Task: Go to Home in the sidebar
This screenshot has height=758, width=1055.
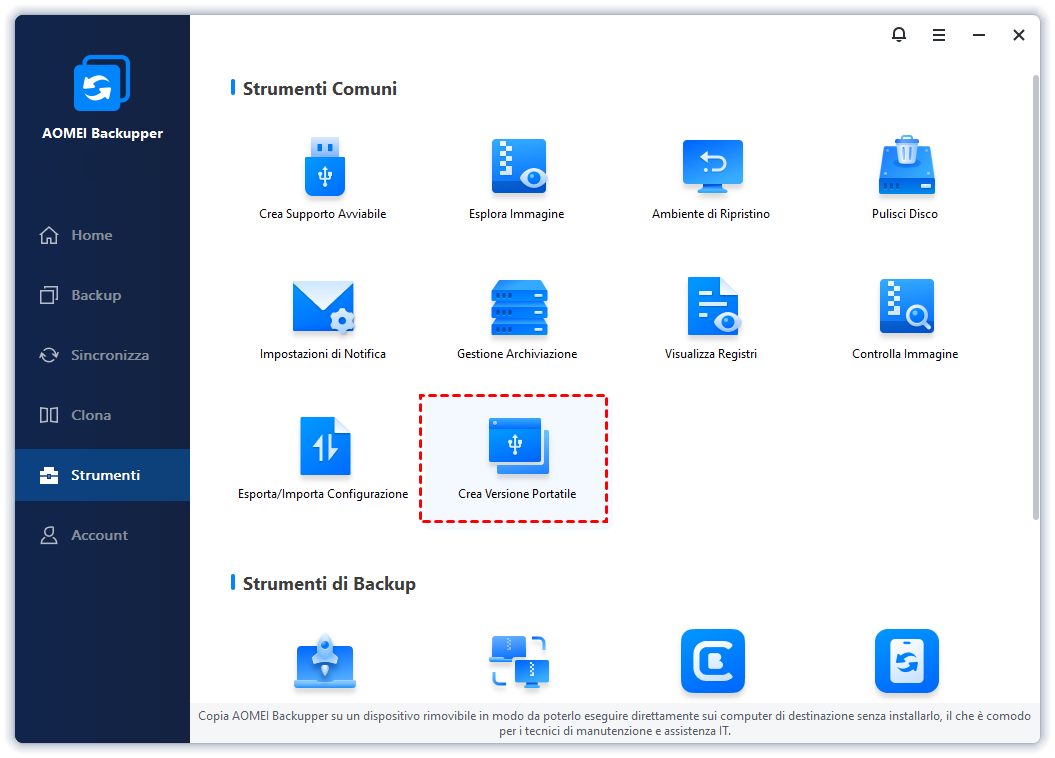Action: tap(102, 235)
